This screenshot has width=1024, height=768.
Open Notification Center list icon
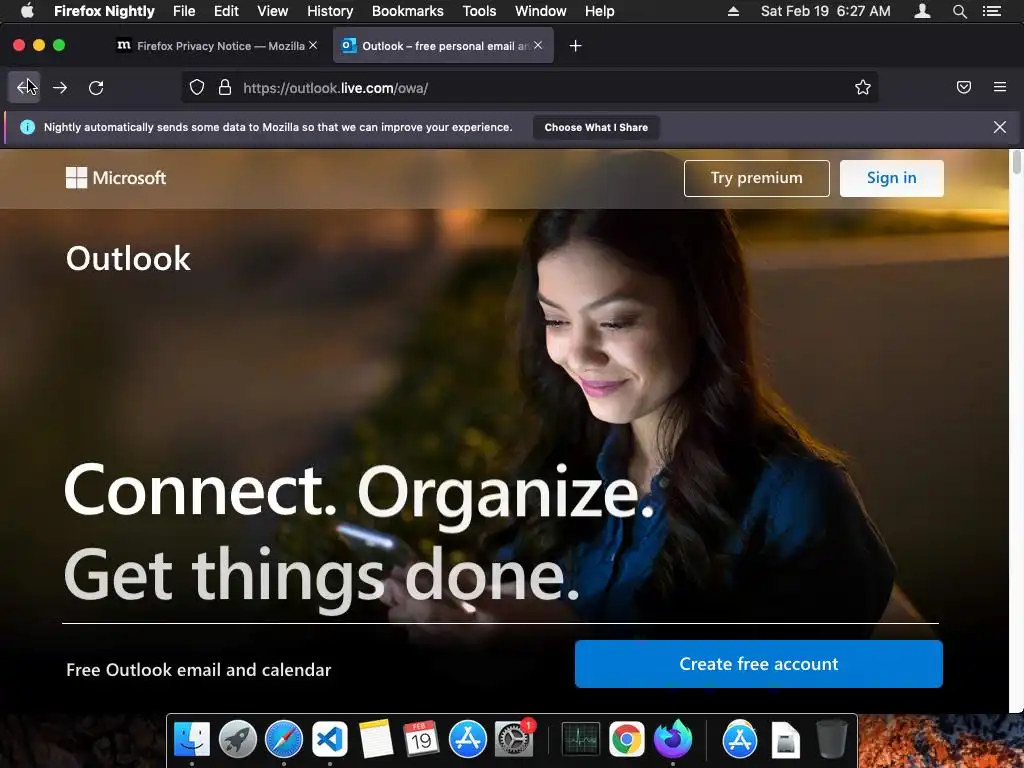[992, 11]
